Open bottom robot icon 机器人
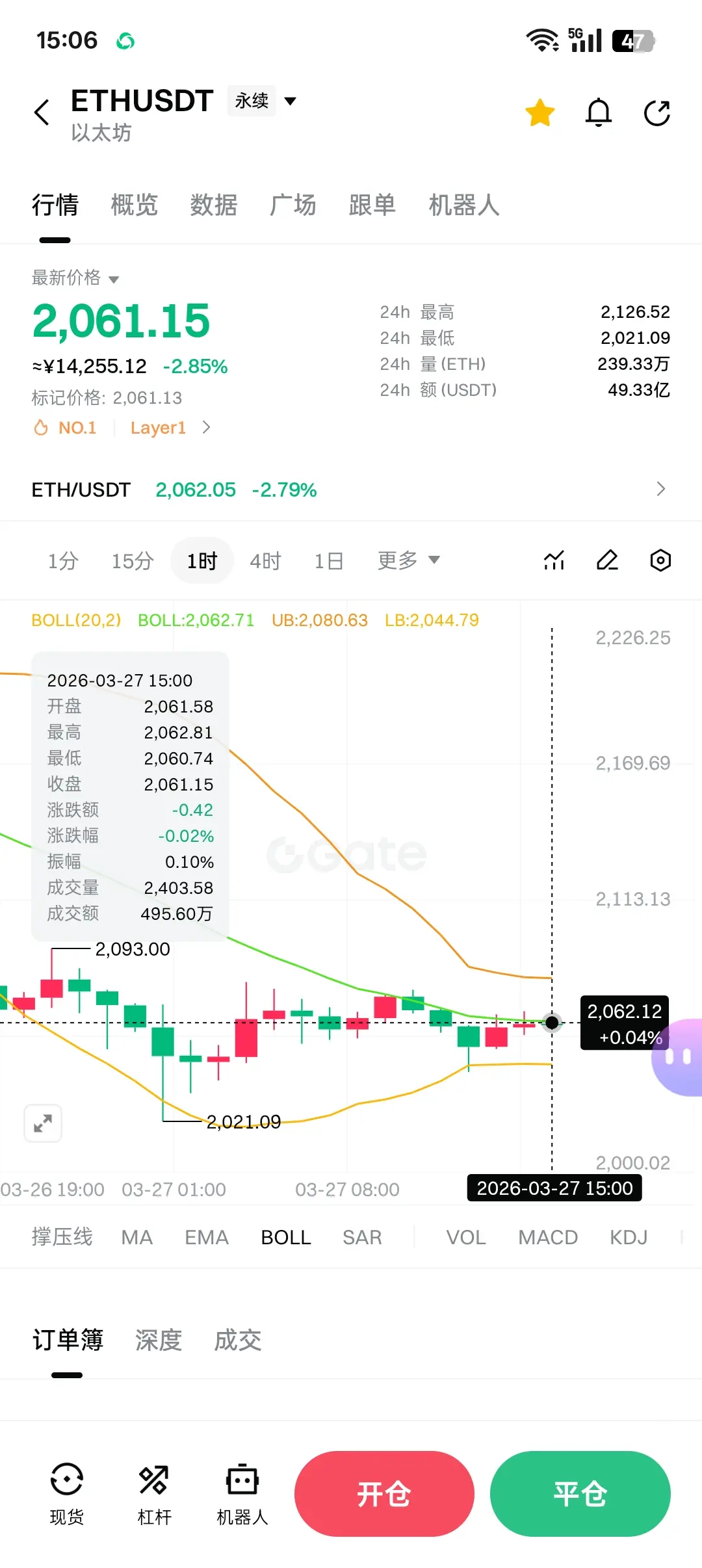Viewport: 702px width, 1568px height. 242,1494
